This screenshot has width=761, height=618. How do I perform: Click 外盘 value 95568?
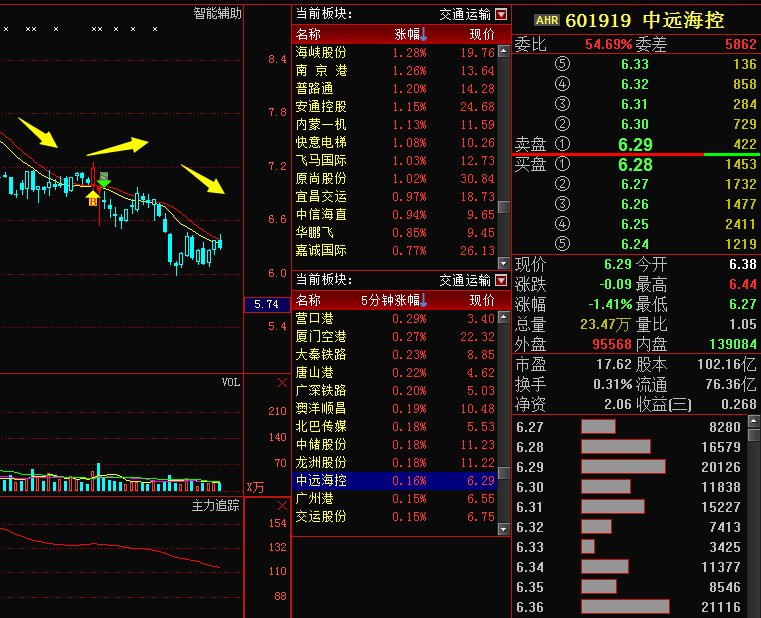612,344
